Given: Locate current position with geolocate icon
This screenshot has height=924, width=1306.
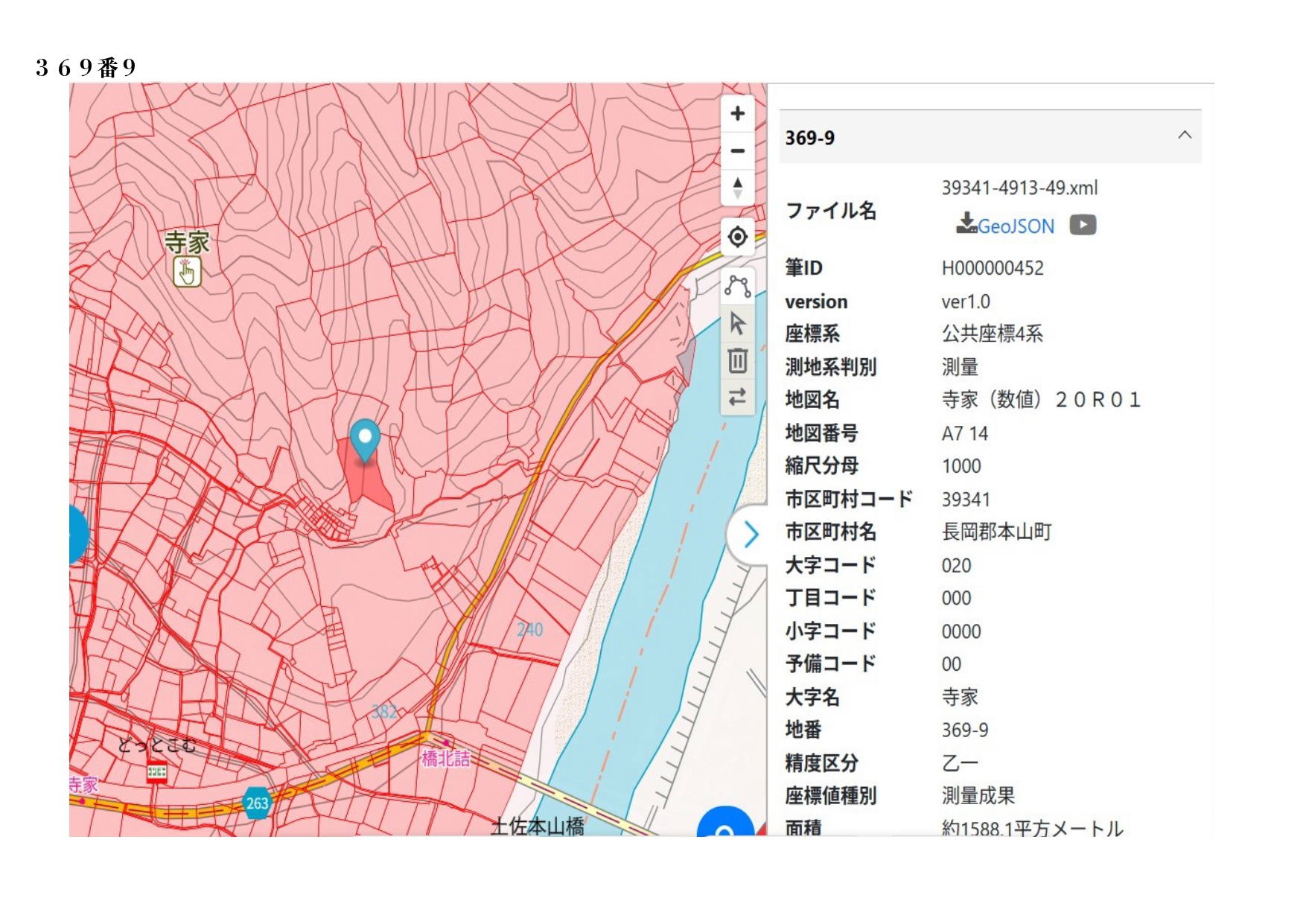Looking at the screenshot, I should coord(737,237).
